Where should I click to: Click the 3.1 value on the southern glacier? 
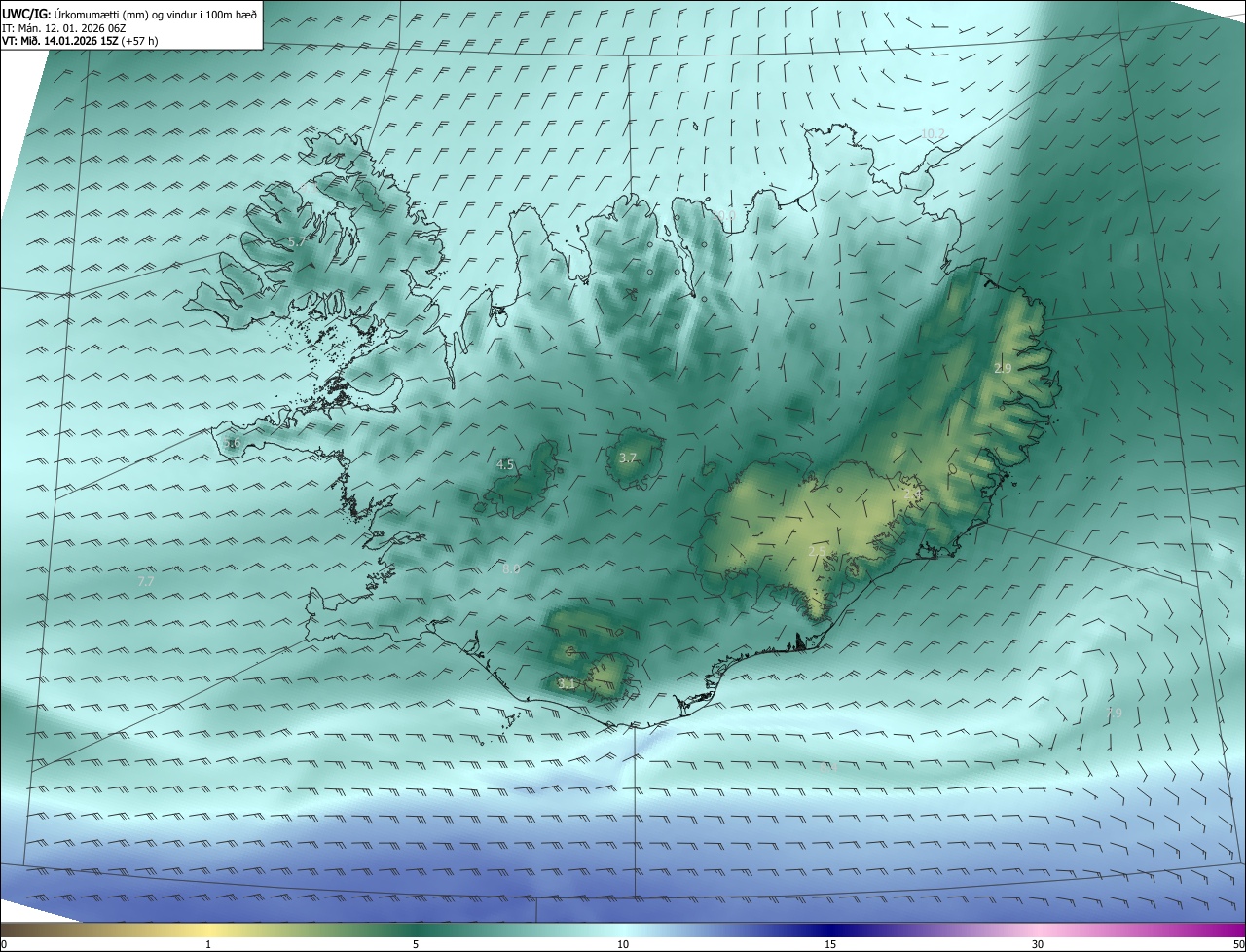567,684
